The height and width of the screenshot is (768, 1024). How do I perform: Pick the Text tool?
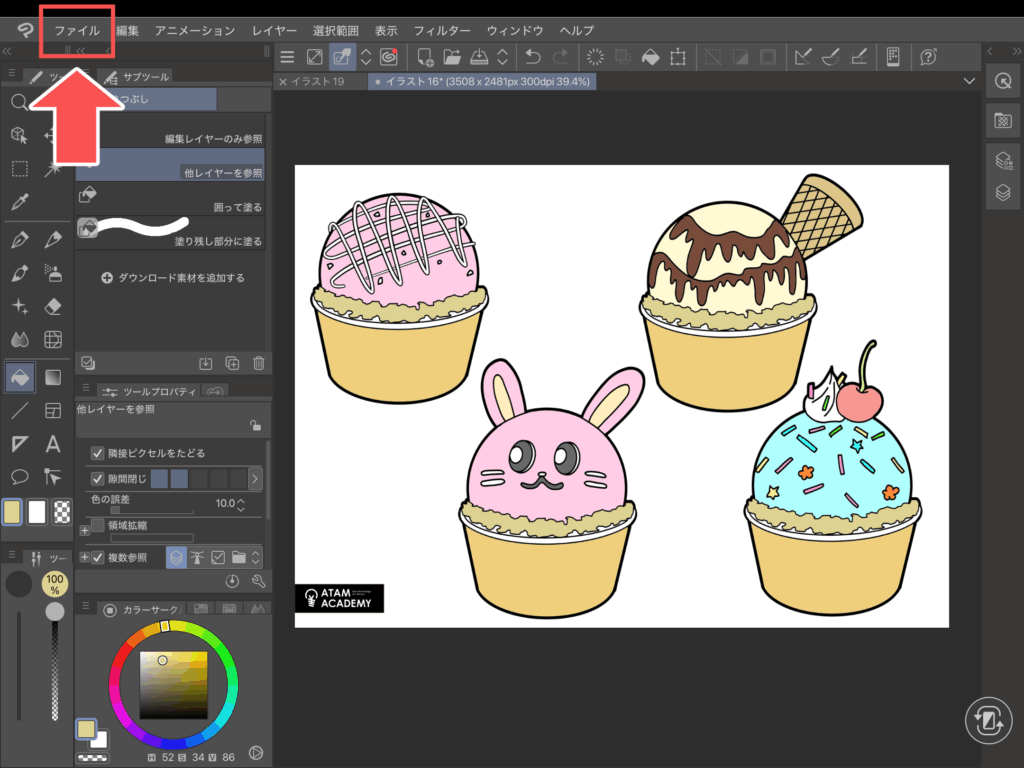pyautogui.click(x=54, y=444)
